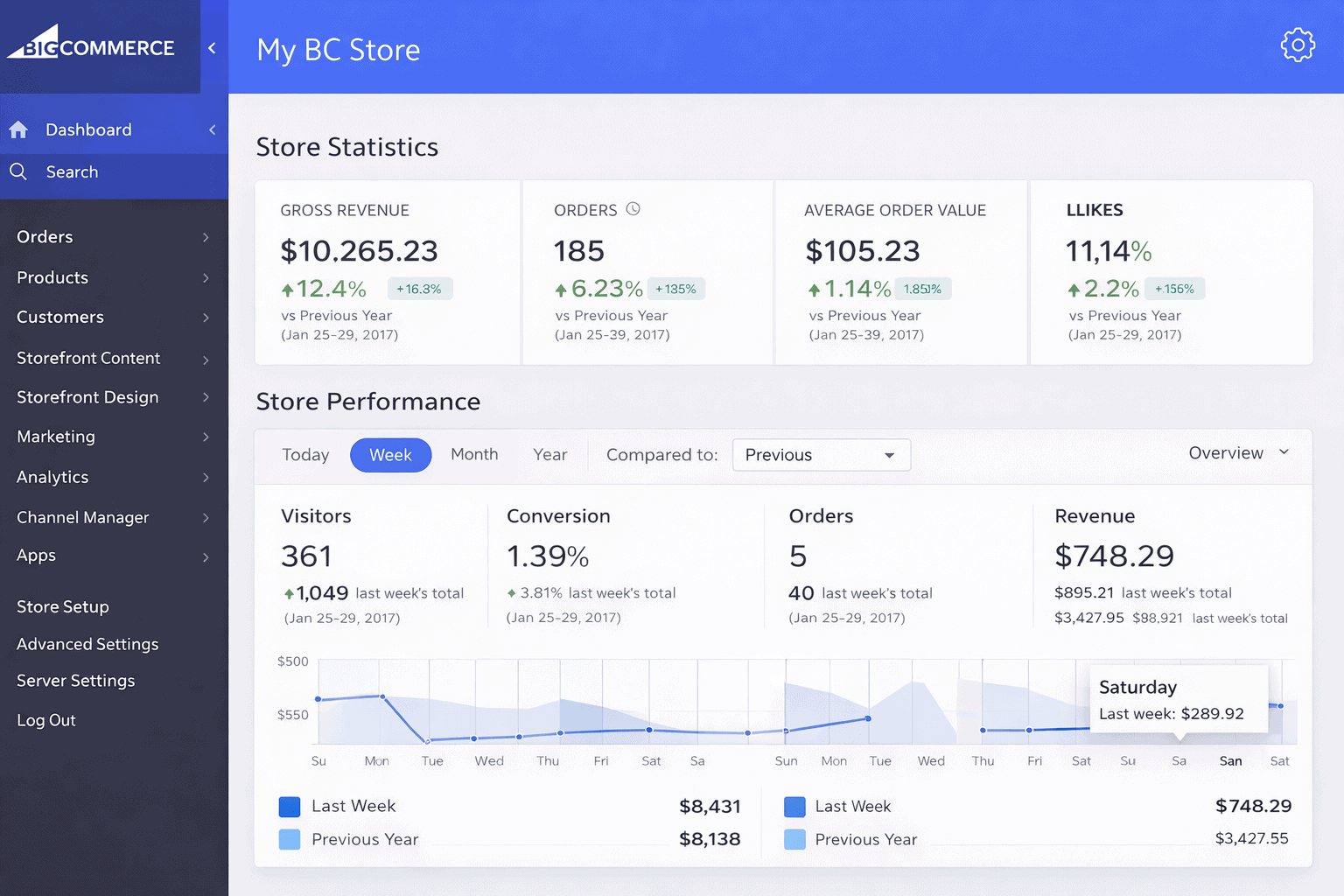Screen dimensions: 1344x896
Task: Open the Channel Manager sidebar section
Action: [83, 517]
